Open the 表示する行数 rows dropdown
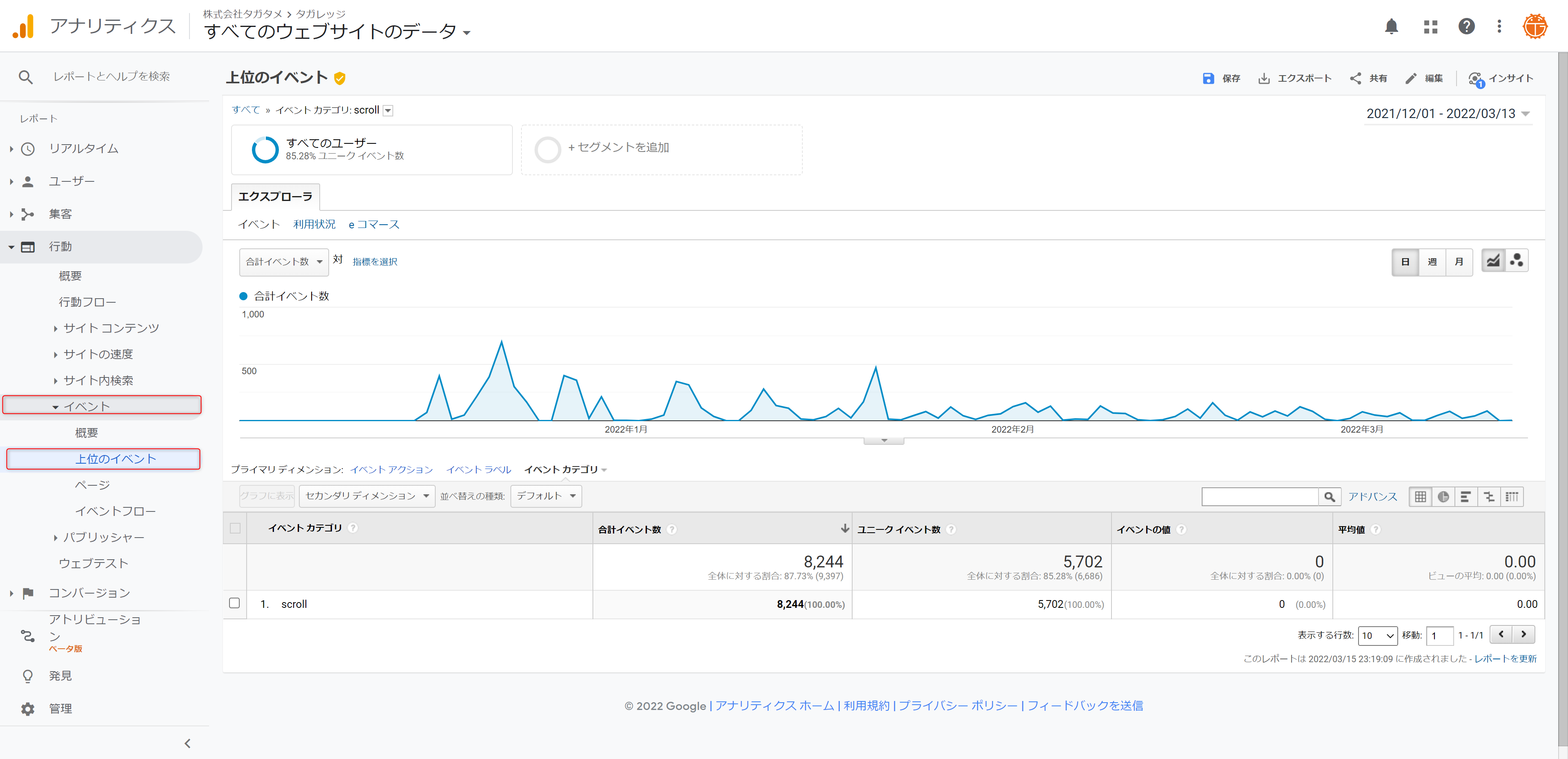The image size is (1568, 759). [x=1377, y=635]
